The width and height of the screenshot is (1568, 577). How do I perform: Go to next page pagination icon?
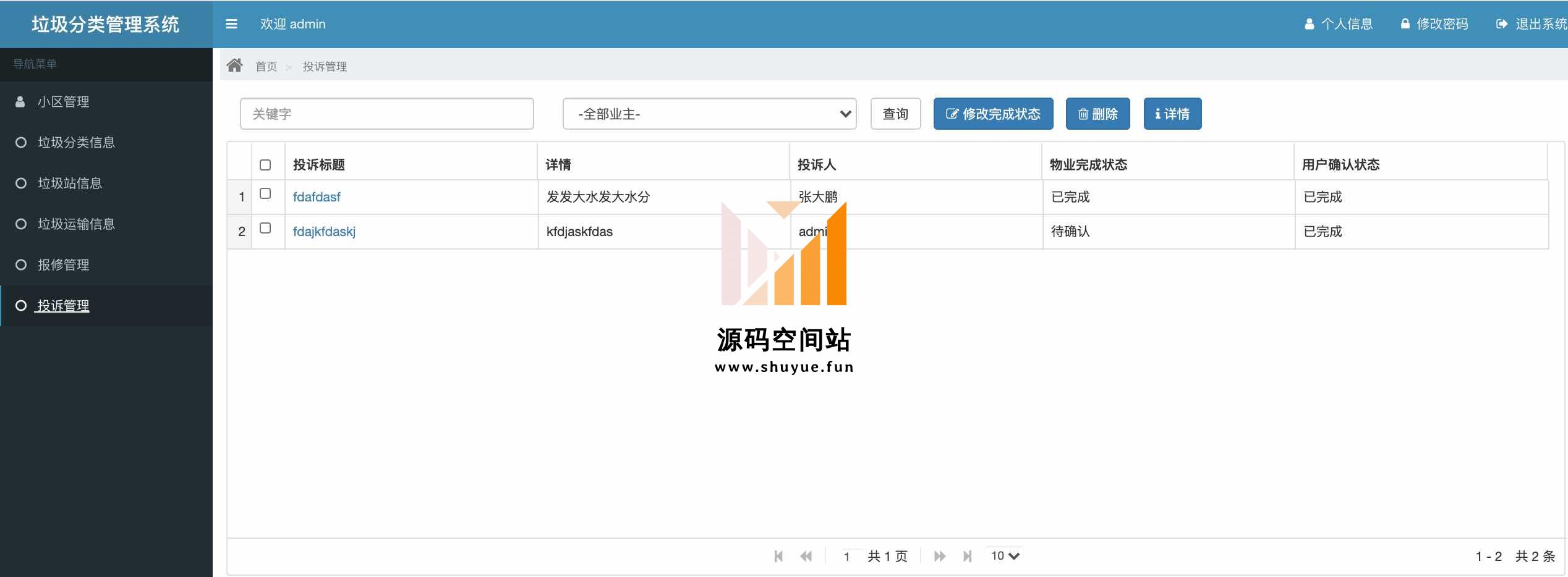click(x=939, y=556)
